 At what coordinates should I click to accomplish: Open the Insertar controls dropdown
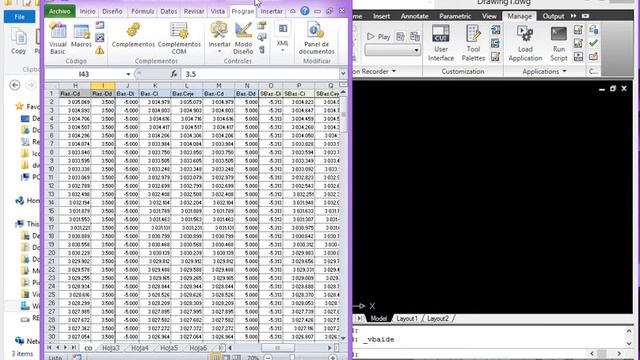(x=220, y=38)
